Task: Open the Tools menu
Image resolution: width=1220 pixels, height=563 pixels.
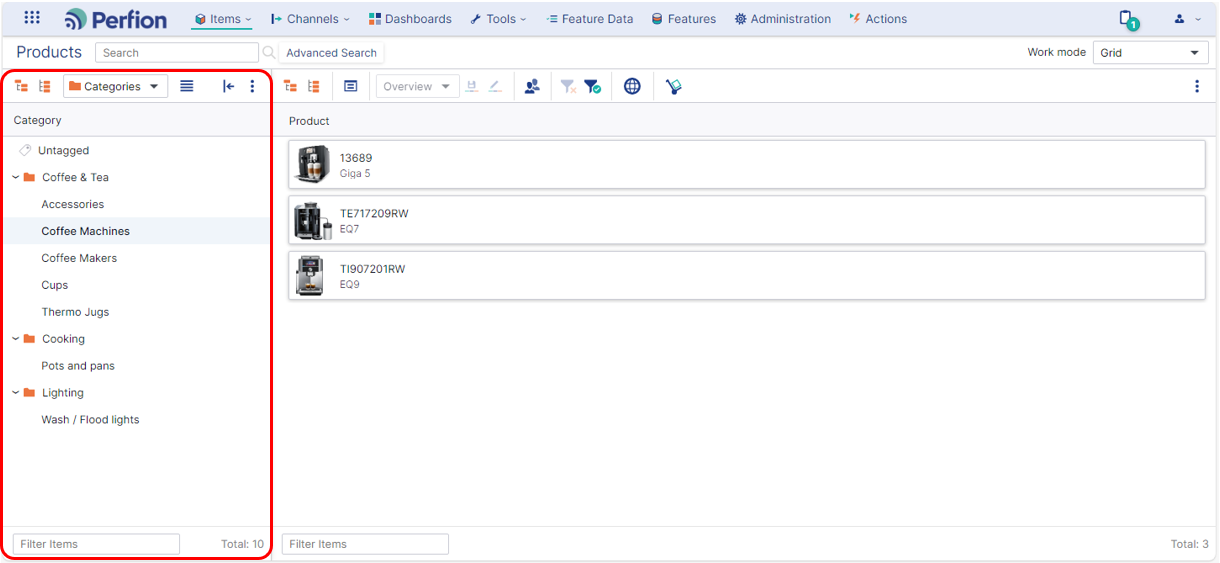Action: pos(498,19)
